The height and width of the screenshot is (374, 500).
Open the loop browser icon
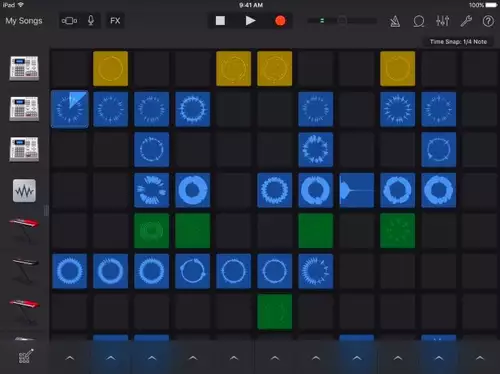coord(419,21)
